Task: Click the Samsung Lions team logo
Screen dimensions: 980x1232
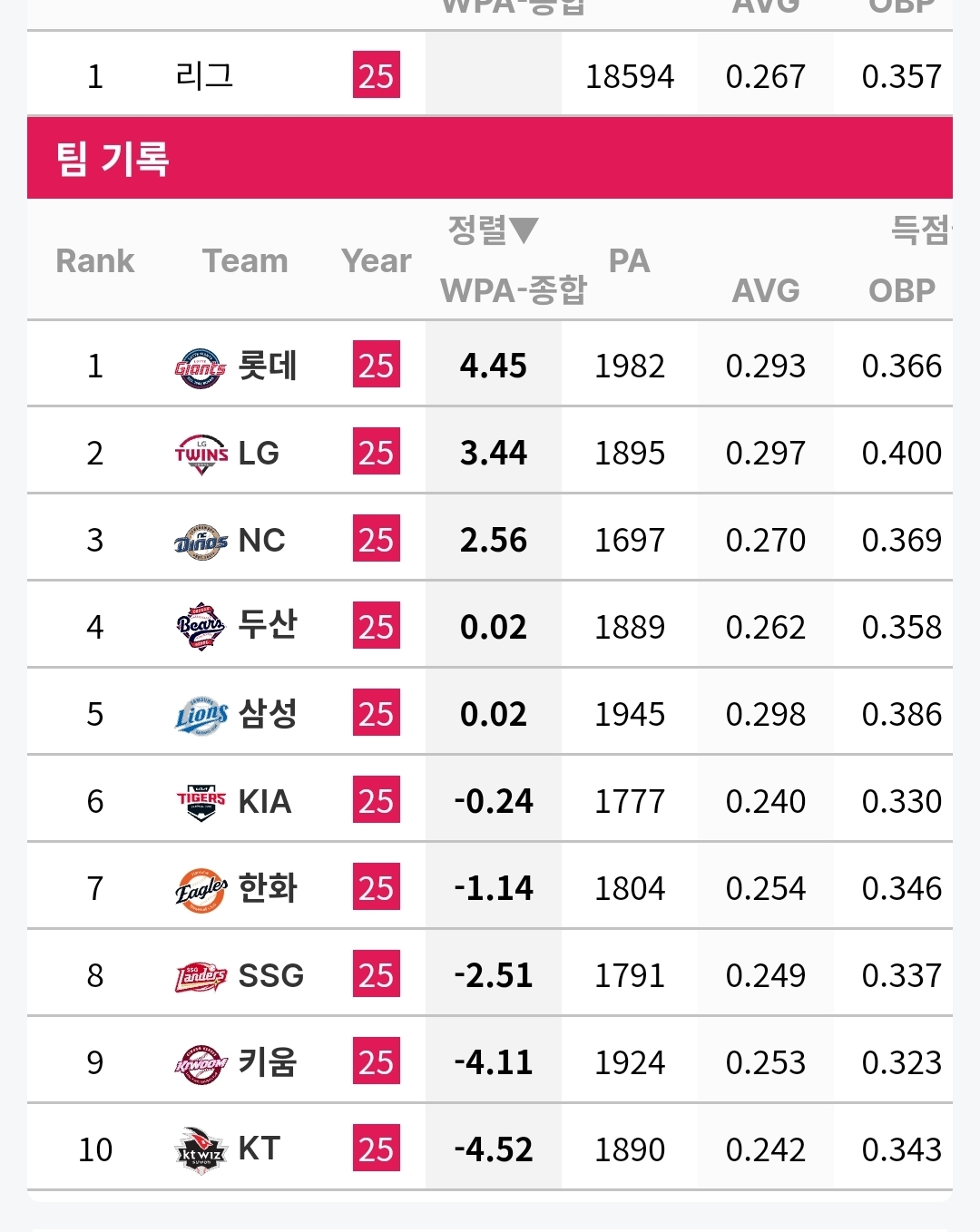Action: 201,715
